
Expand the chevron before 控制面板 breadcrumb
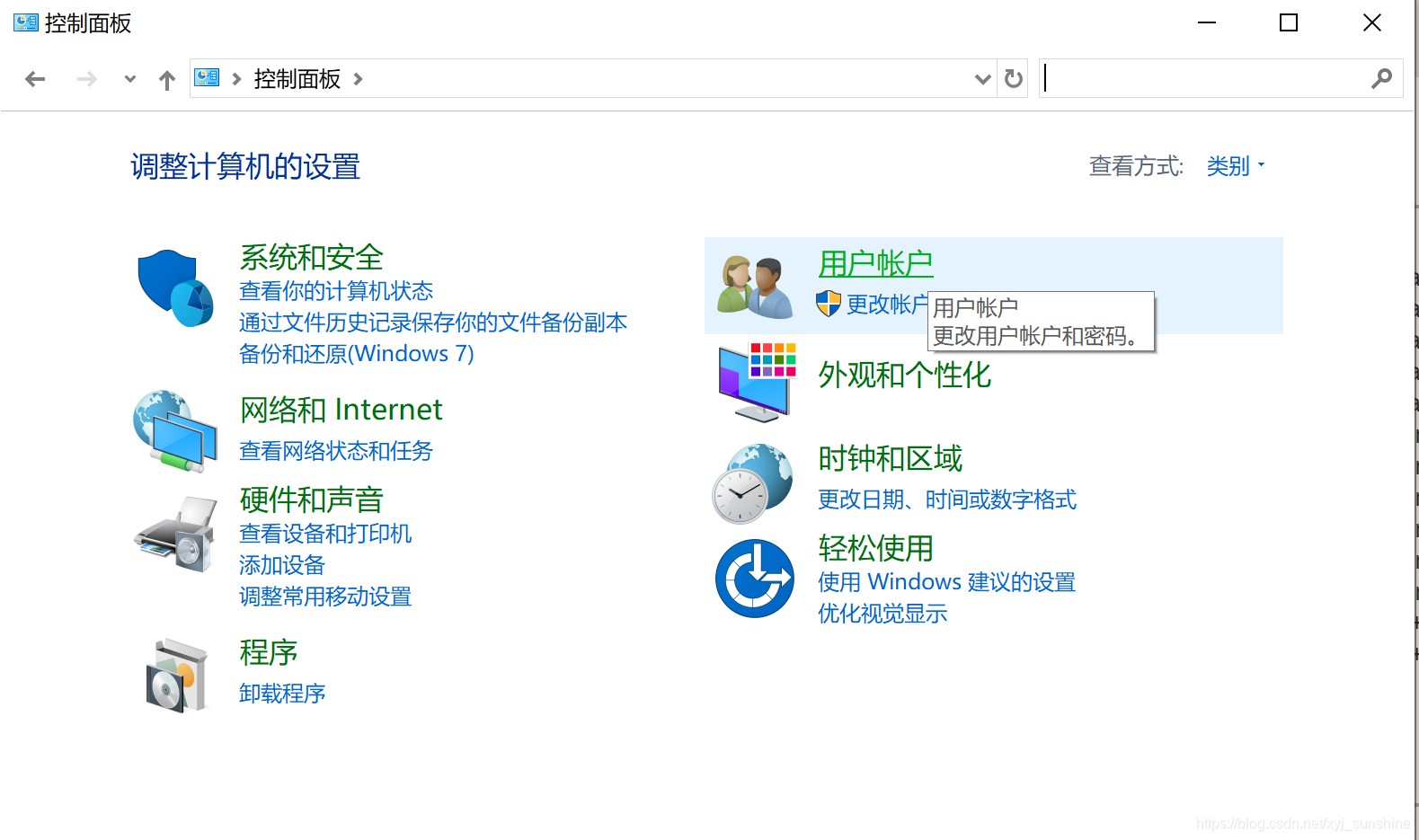(x=237, y=79)
